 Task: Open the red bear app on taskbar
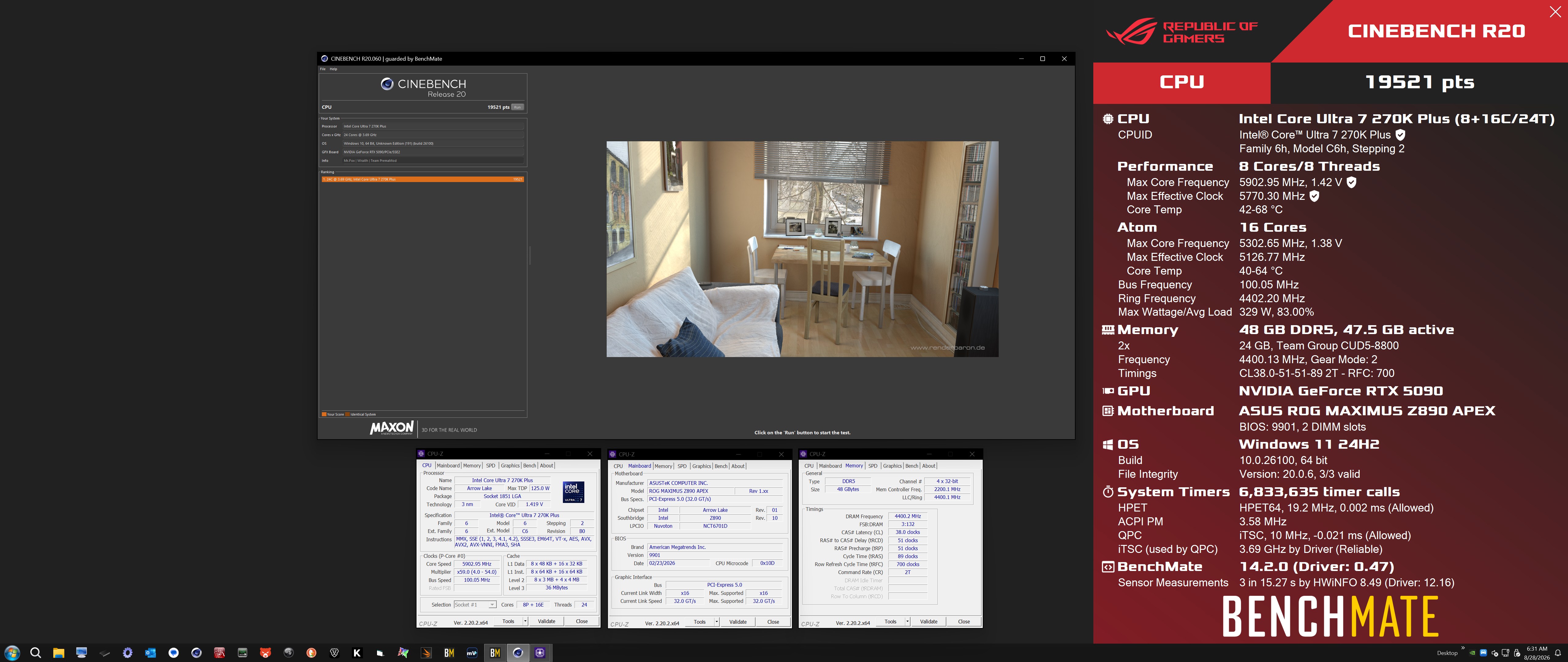click(266, 653)
